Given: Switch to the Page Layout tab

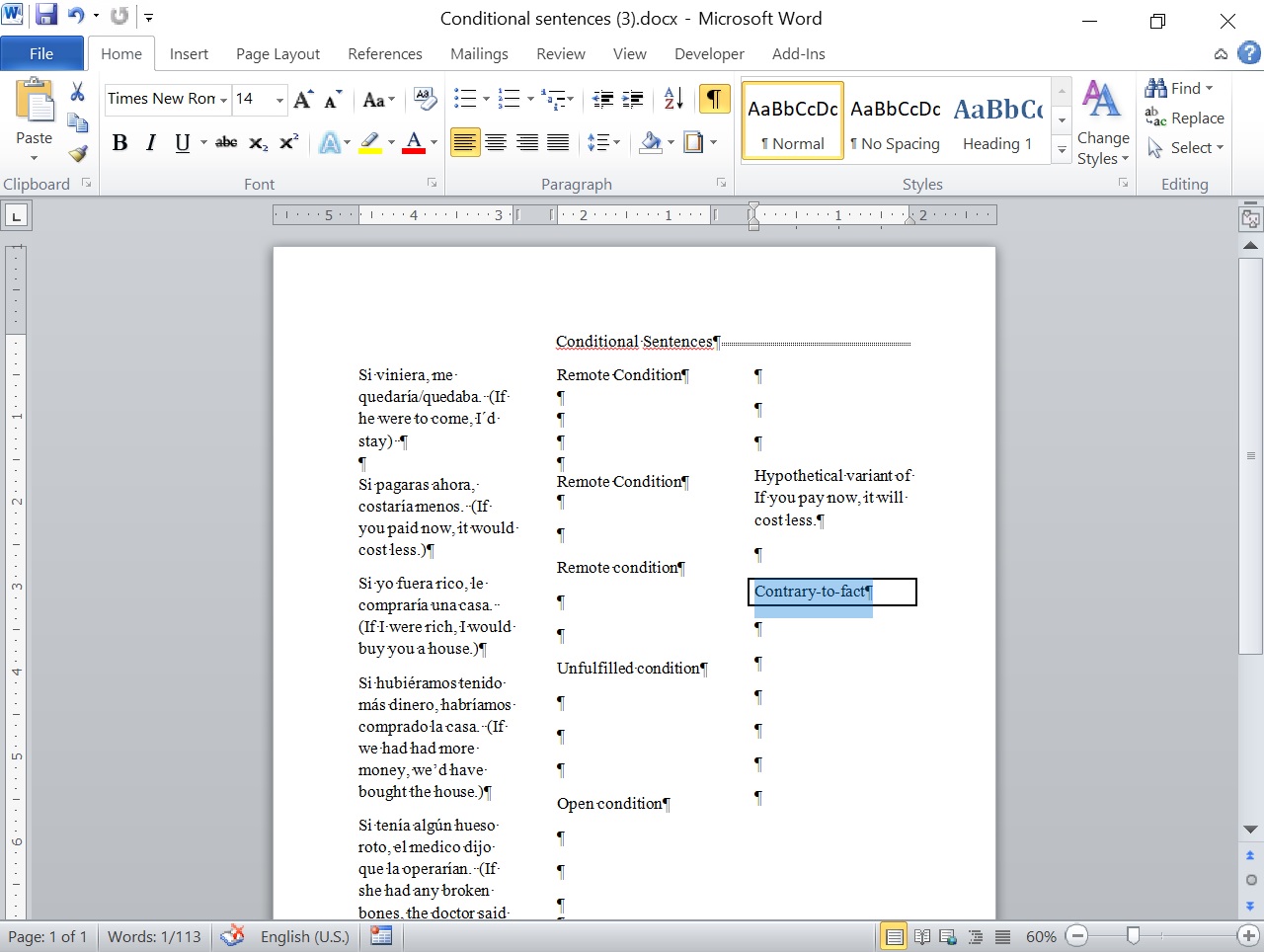Looking at the screenshot, I should [277, 54].
